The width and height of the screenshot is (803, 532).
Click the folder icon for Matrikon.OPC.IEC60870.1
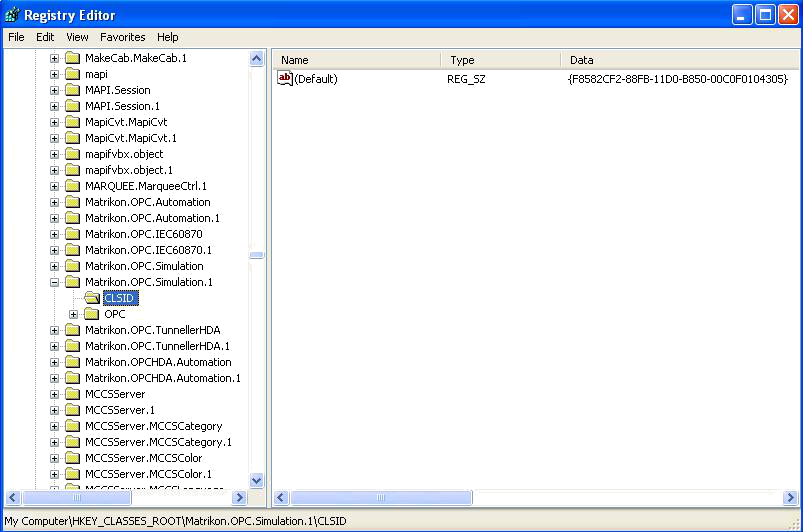tap(73, 250)
